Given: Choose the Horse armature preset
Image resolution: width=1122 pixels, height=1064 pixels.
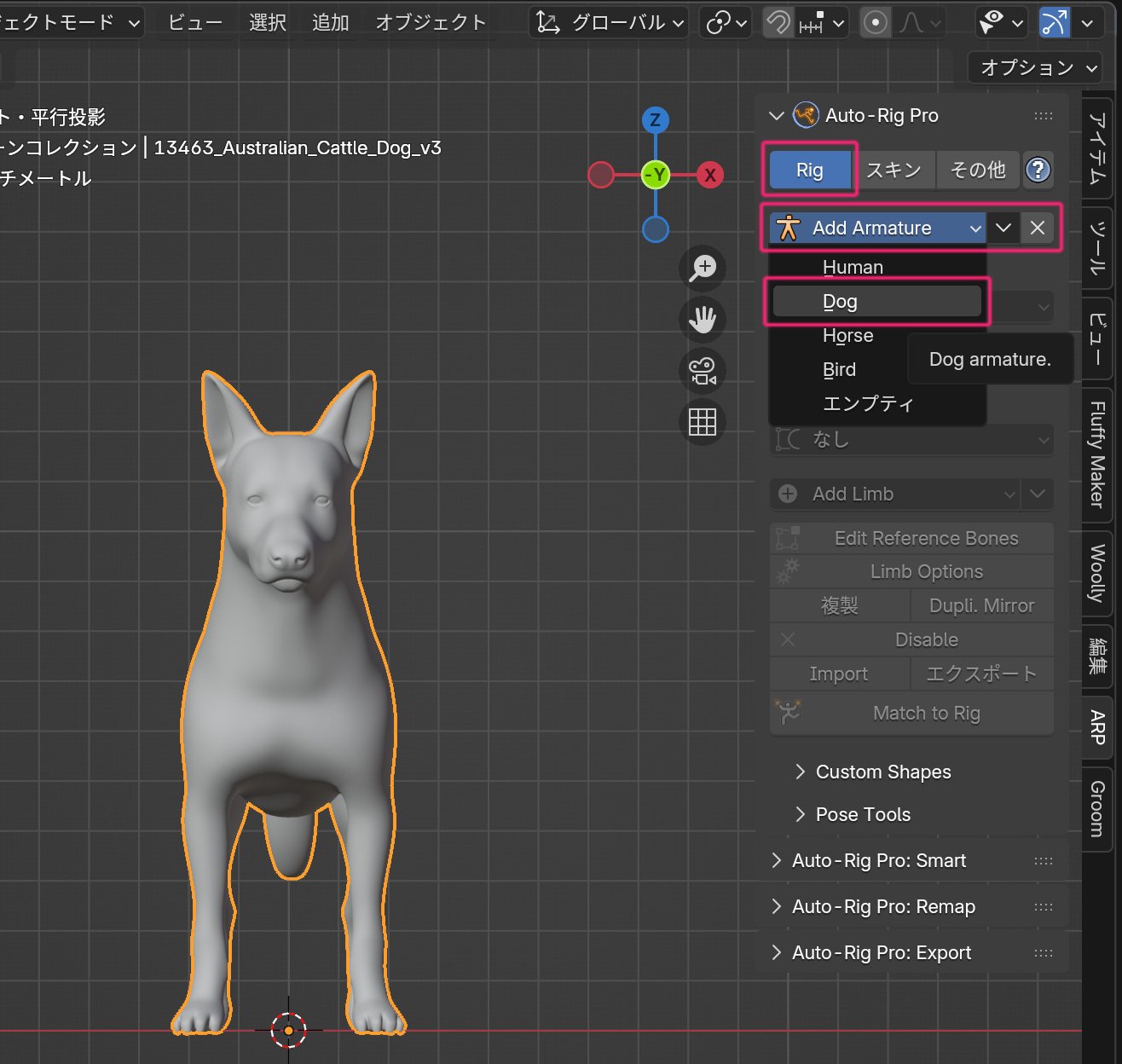Looking at the screenshot, I should (x=847, y=336).
